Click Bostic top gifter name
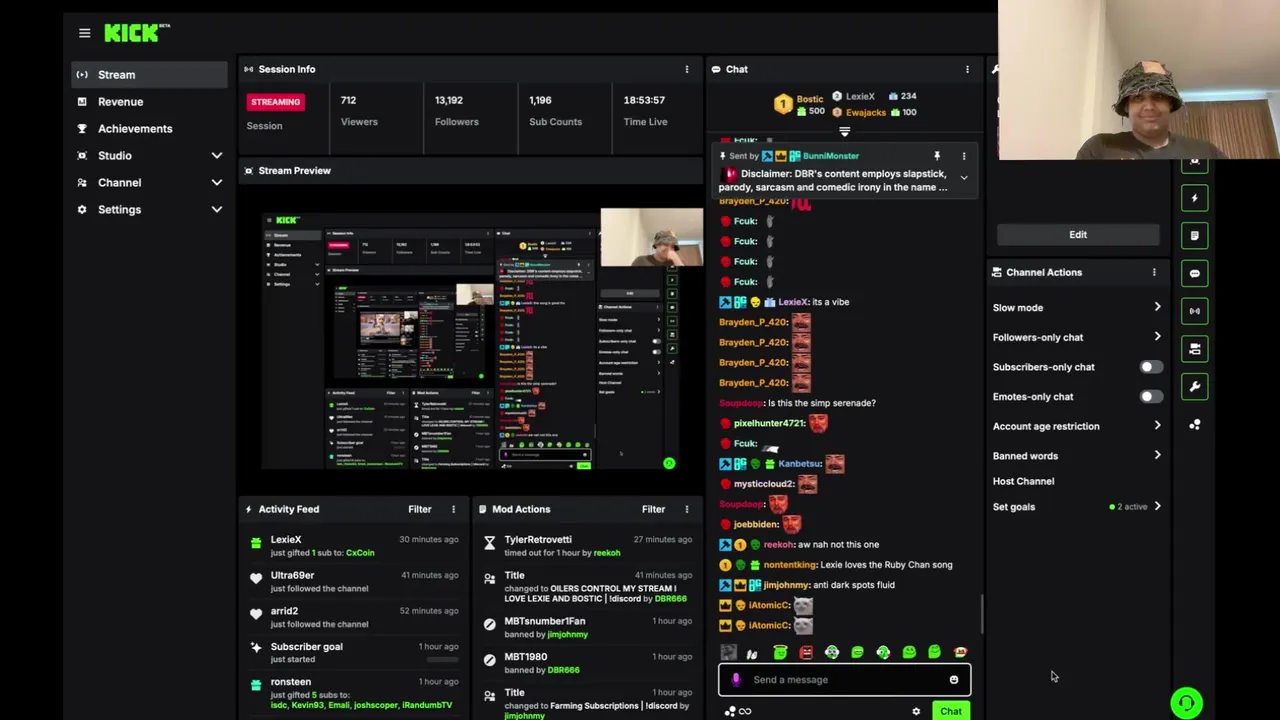 (810, 99)
